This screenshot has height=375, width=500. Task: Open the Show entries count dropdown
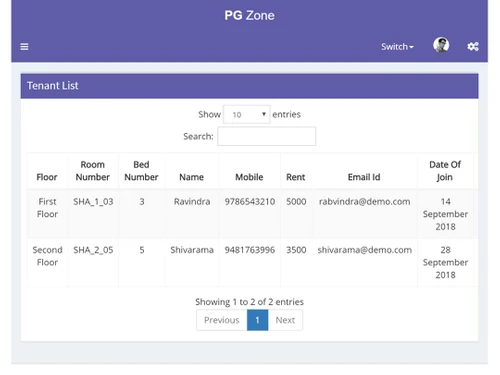point(247,114)
